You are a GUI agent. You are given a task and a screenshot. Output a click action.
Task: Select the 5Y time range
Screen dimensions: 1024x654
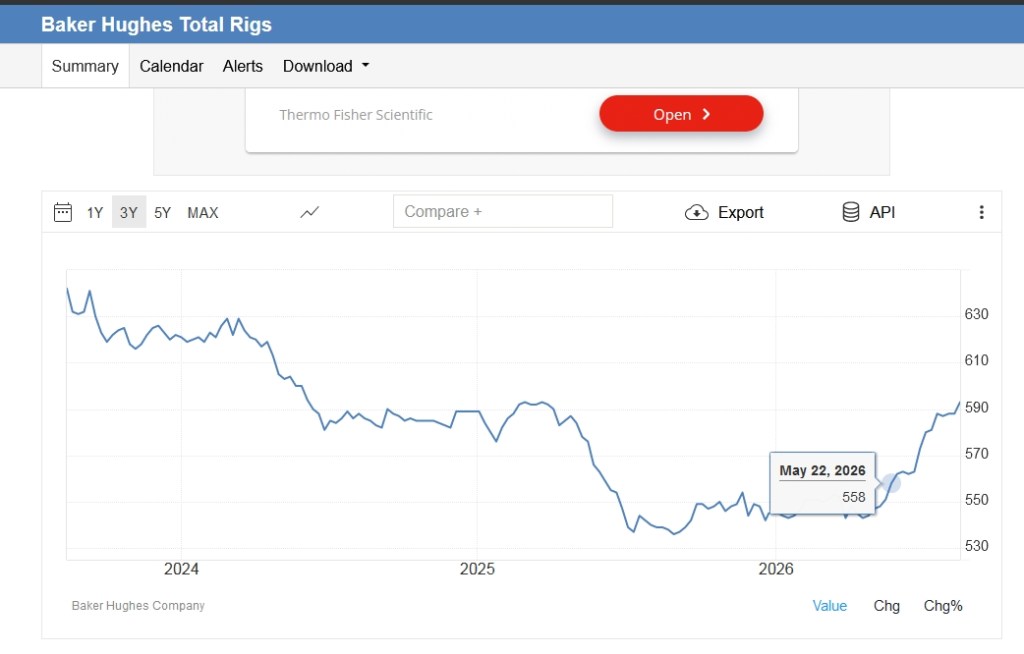(163, 213)
